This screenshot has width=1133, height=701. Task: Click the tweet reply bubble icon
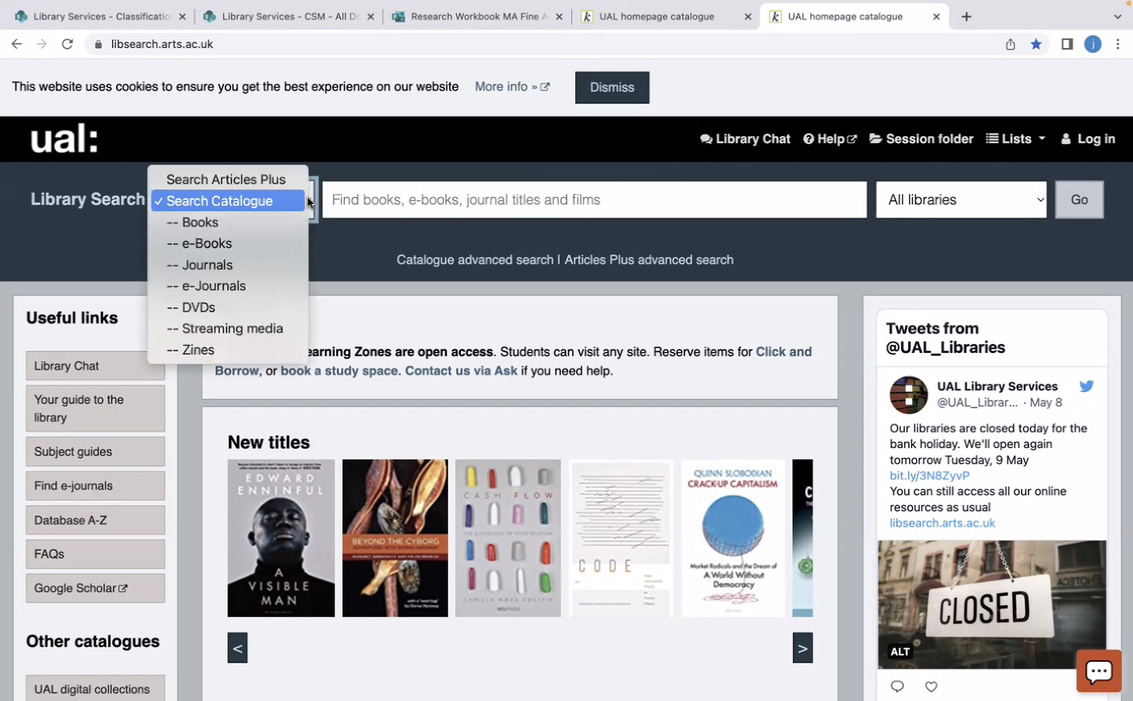(x=897, y=686)
